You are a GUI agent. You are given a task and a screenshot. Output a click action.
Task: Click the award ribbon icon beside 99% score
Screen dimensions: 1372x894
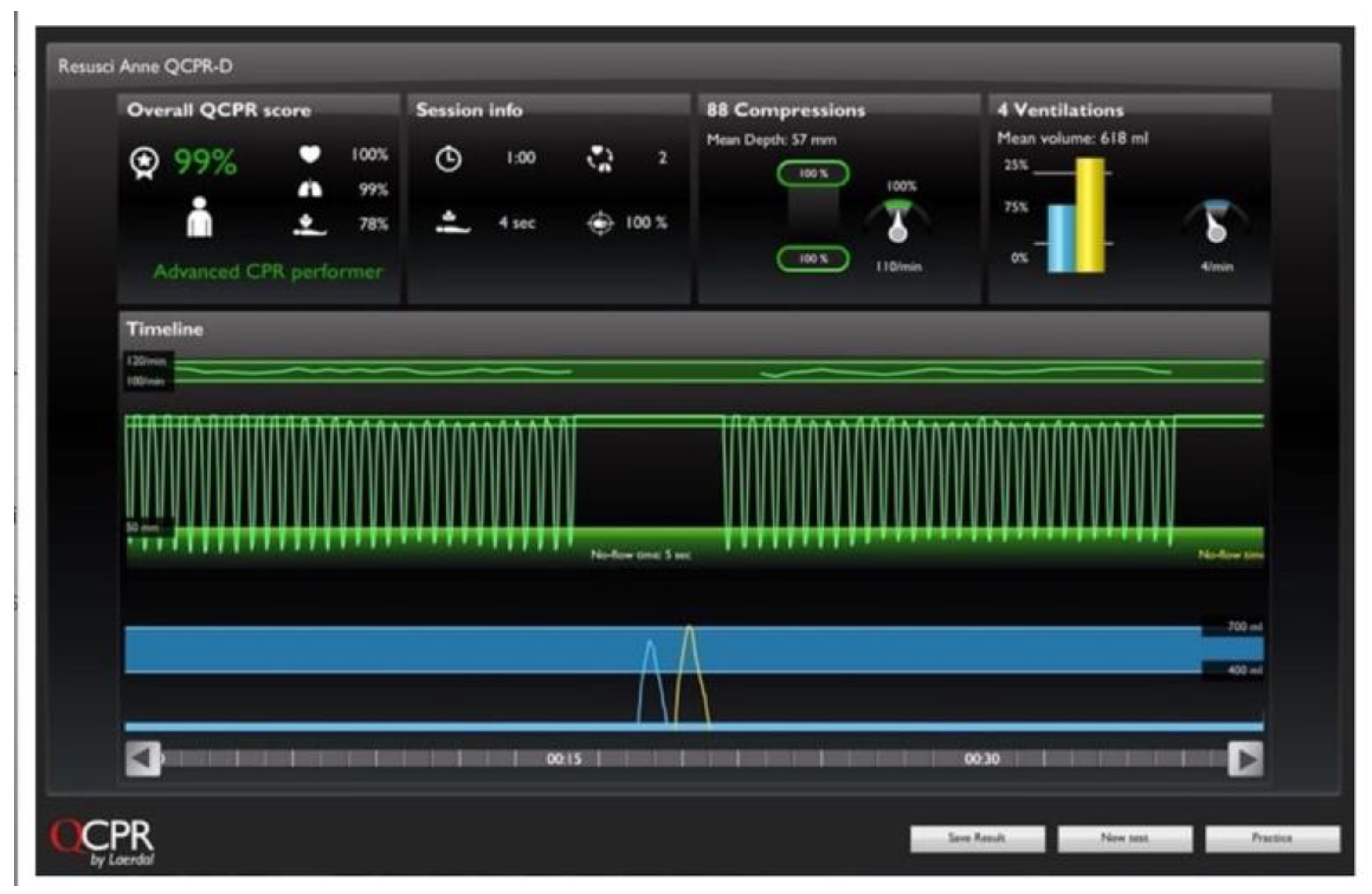tap(144, 163)
